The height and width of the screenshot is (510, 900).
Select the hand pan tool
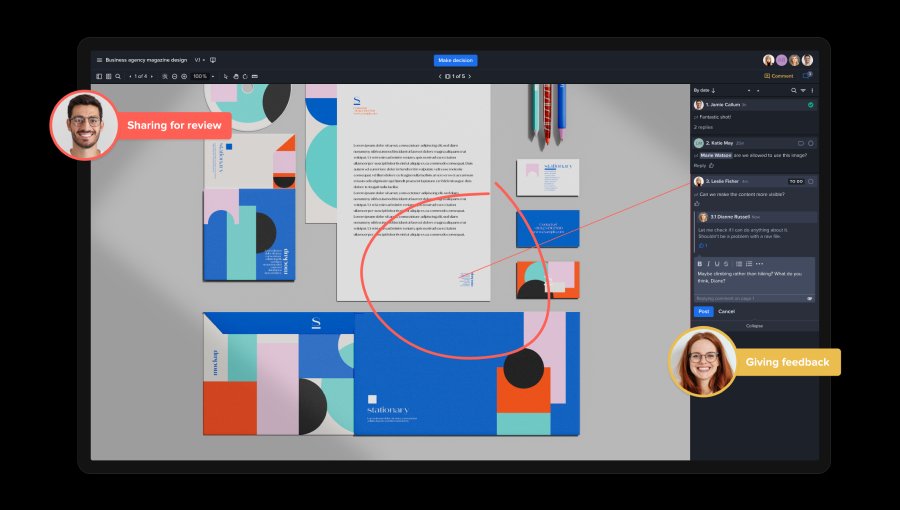tap(235, 76)
